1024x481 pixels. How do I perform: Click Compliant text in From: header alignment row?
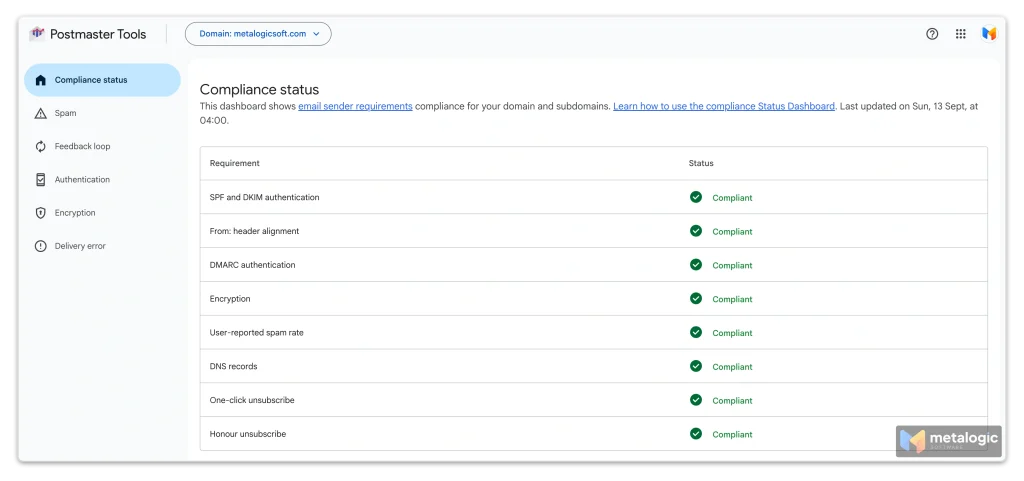click(732, 232)
